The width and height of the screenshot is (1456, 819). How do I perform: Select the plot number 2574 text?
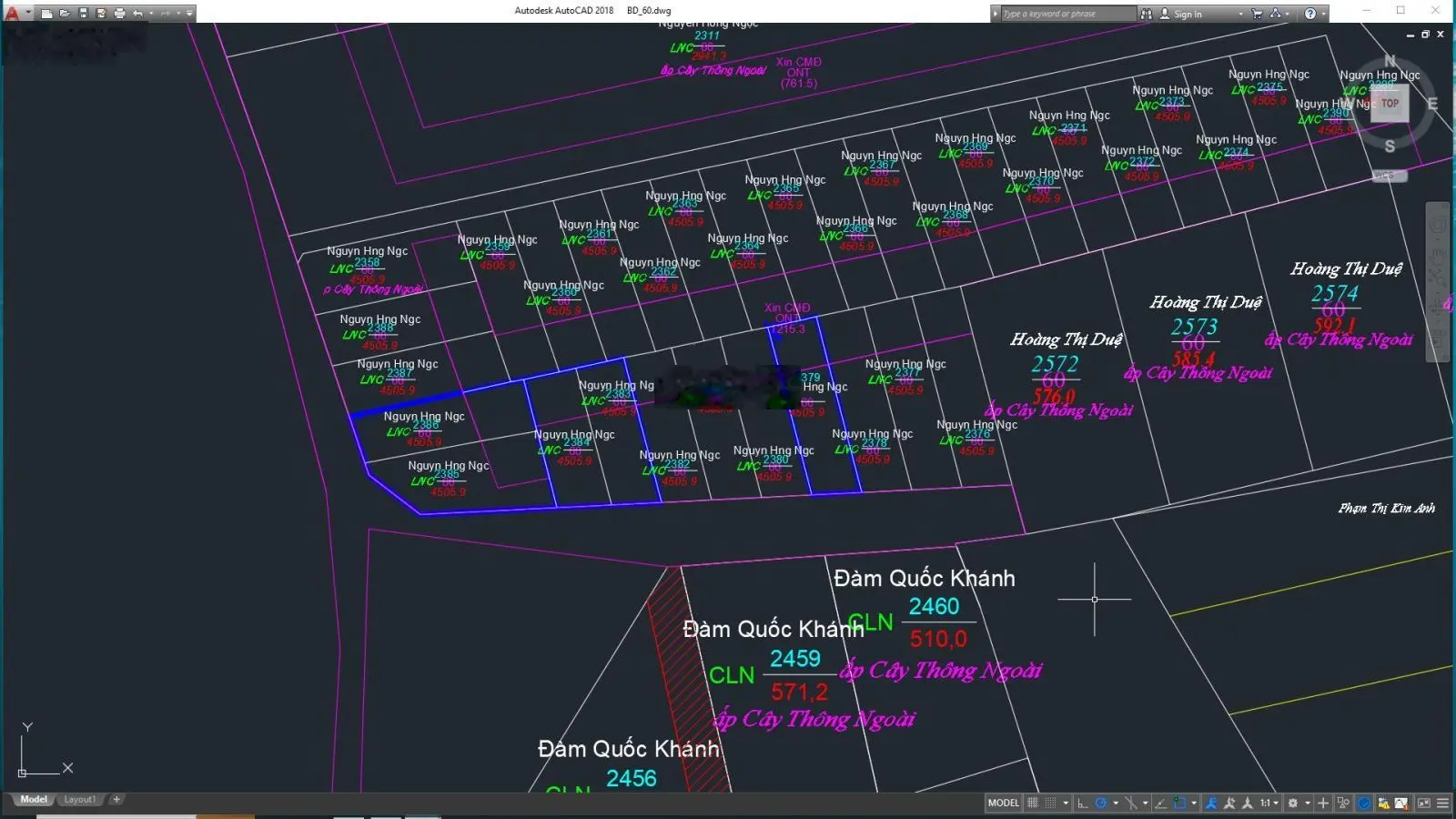[x=1334, y=292]
